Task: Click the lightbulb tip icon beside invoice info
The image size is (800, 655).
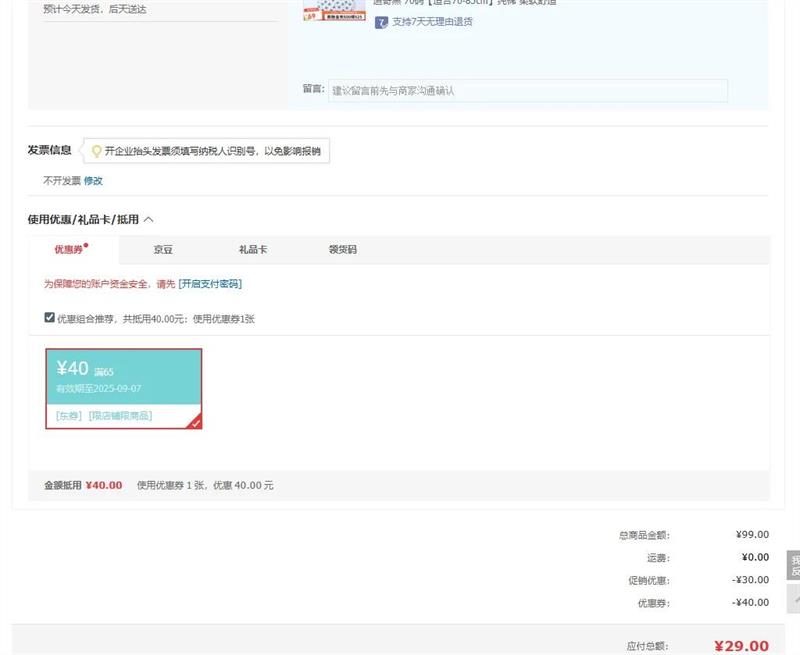Action: pyautogui.click(x=96, y=151)
